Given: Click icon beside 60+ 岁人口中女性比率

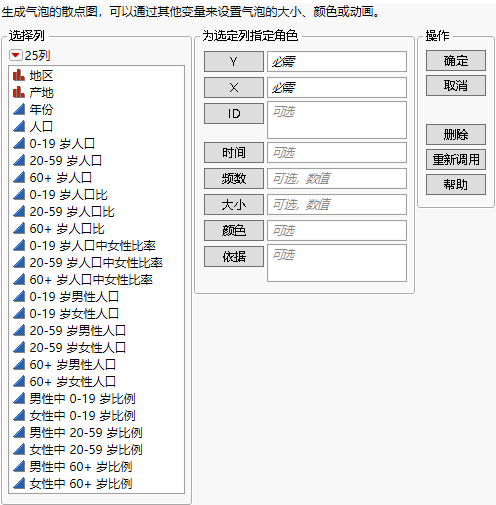Looking at the screenshot, I should pos(19,279).
